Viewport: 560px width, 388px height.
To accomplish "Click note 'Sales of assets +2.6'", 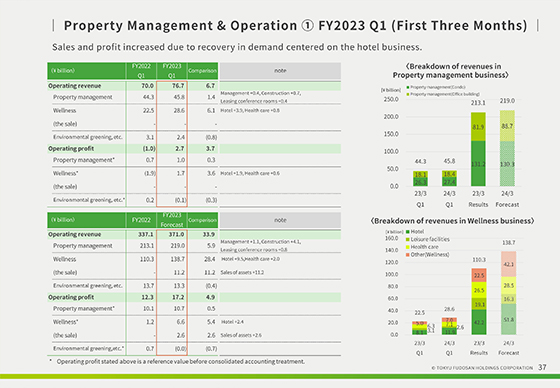I will (241, 335).
